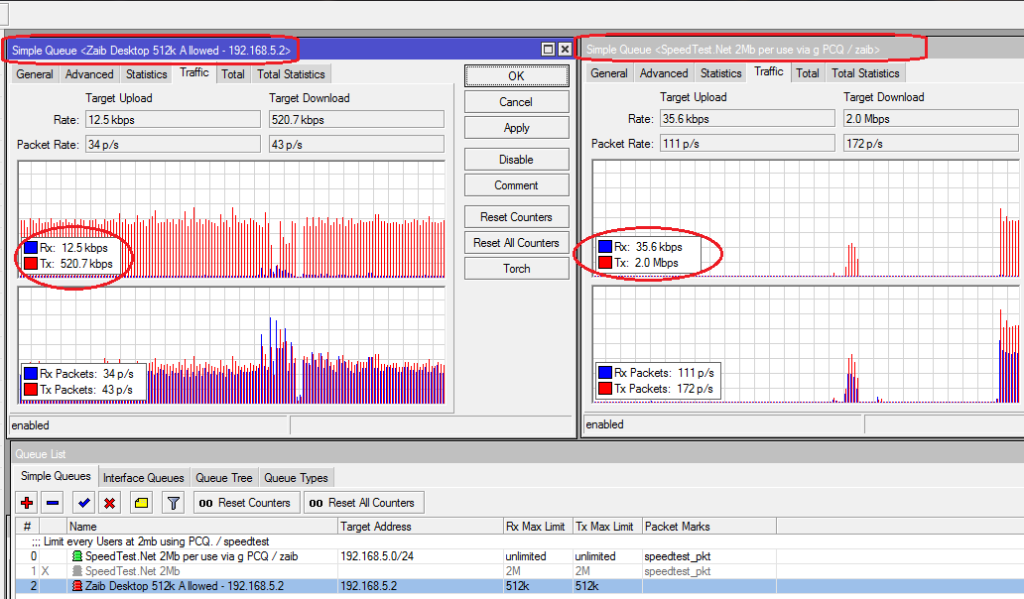1024x599 pixels.
Task: Open the filter funnel icon
Action: [173, 503]
